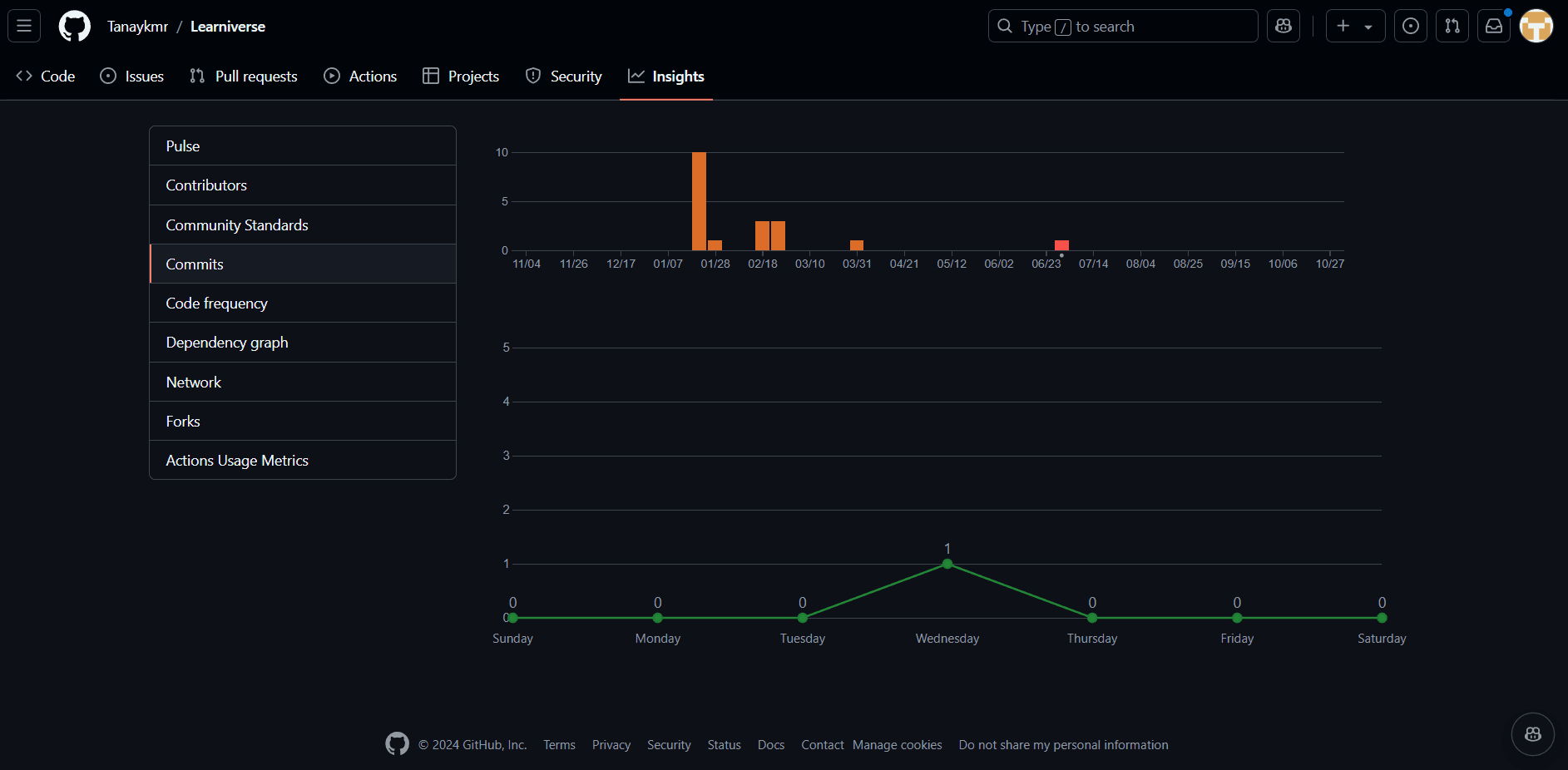The width and height of the screenshot is (1568, 770).
Task: Open notifications inbox icon
Action: click(x=1494, y=26)
